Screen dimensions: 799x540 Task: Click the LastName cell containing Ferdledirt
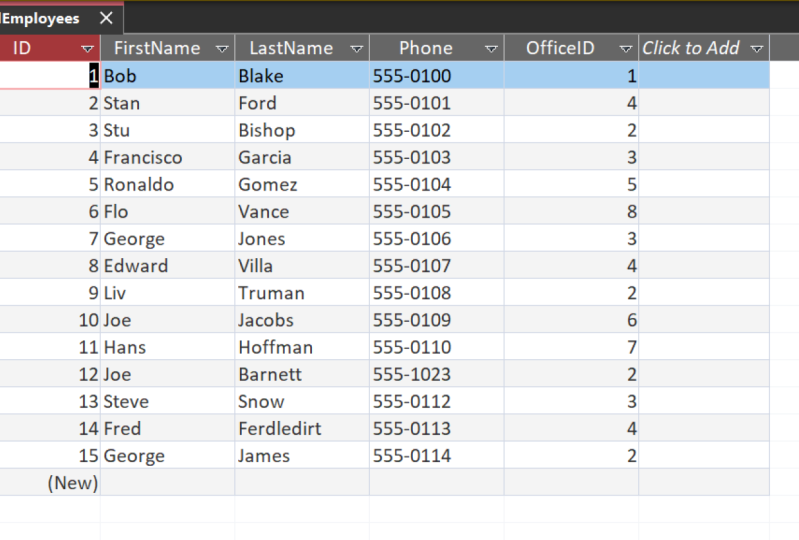click(301, 429)
